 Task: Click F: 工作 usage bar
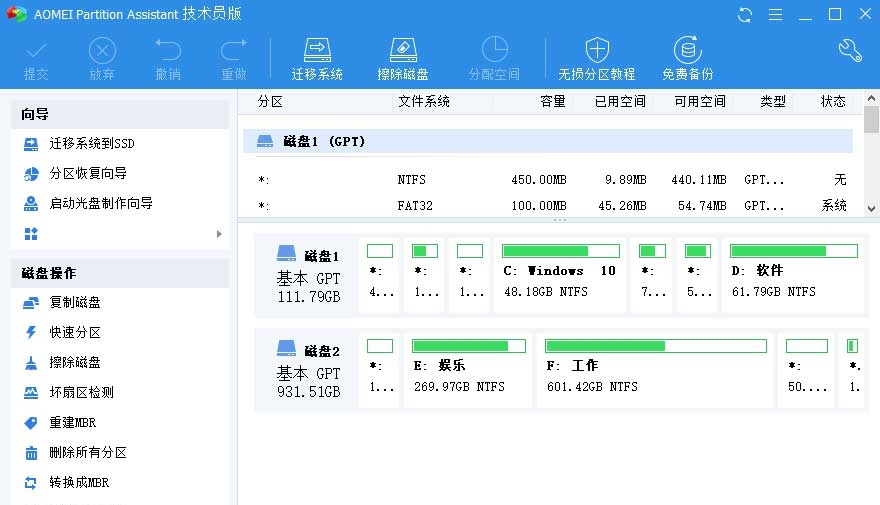[656, 346]
